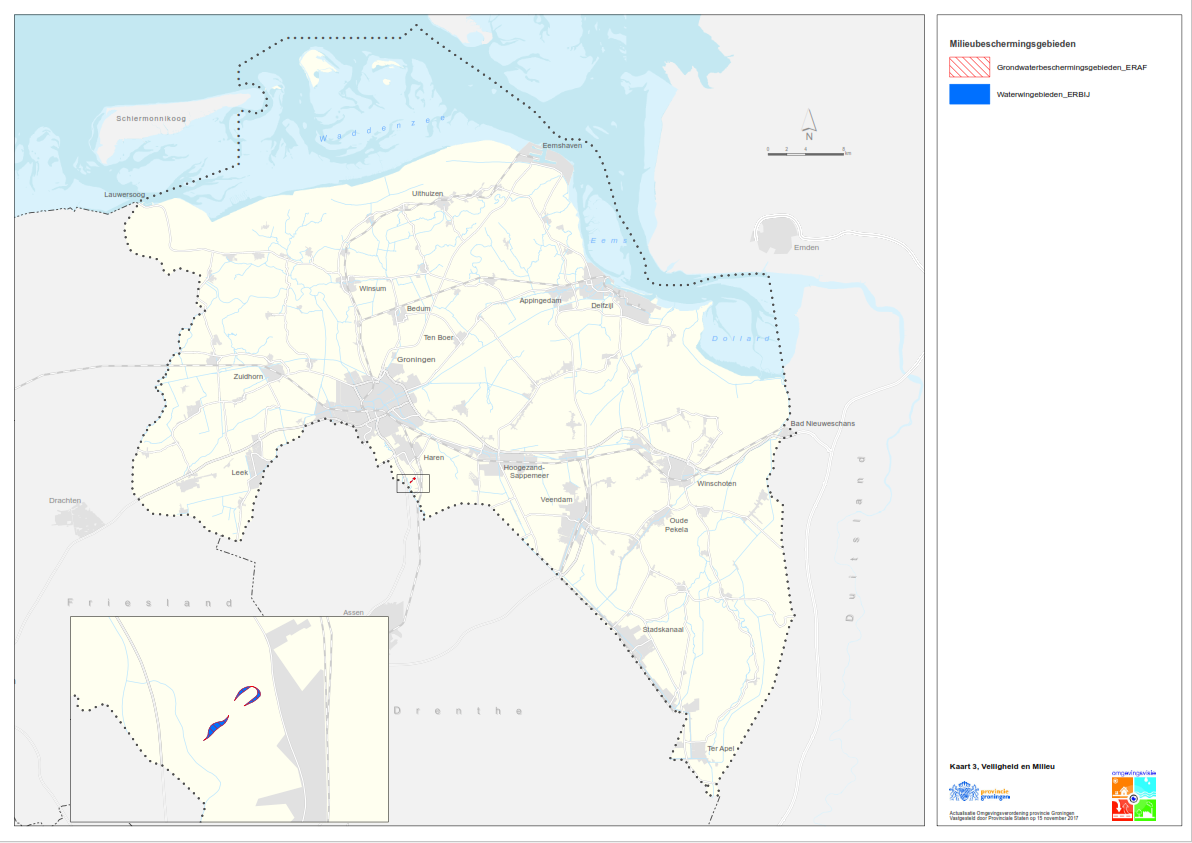Click the Eemshaven label on the map
Screen dimensions: 1192x843
561,145
